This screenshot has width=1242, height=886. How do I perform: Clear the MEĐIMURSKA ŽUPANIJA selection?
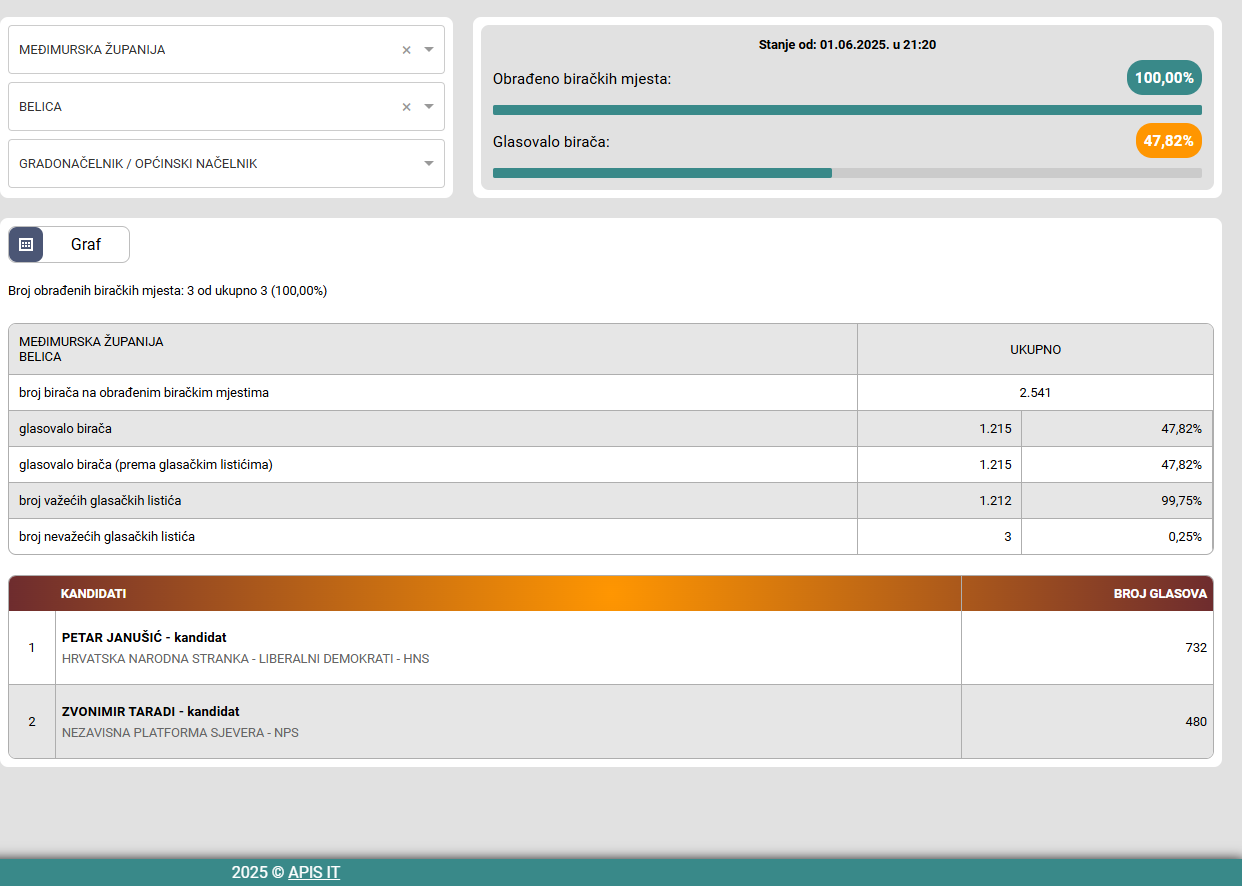(406, 50)
